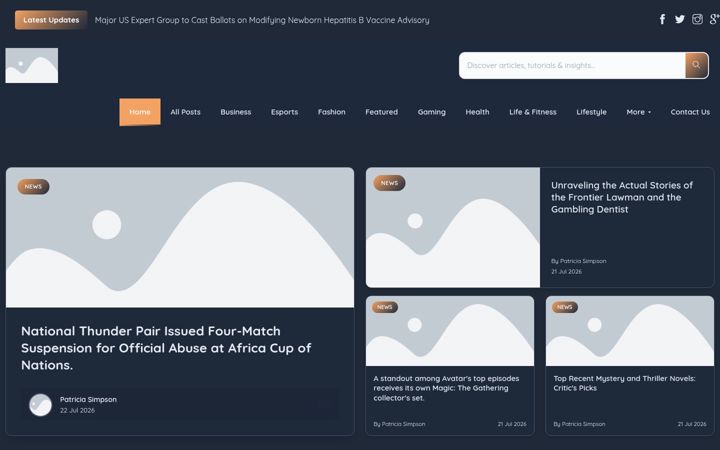Open the Gaming category

(x=432, y=112)
